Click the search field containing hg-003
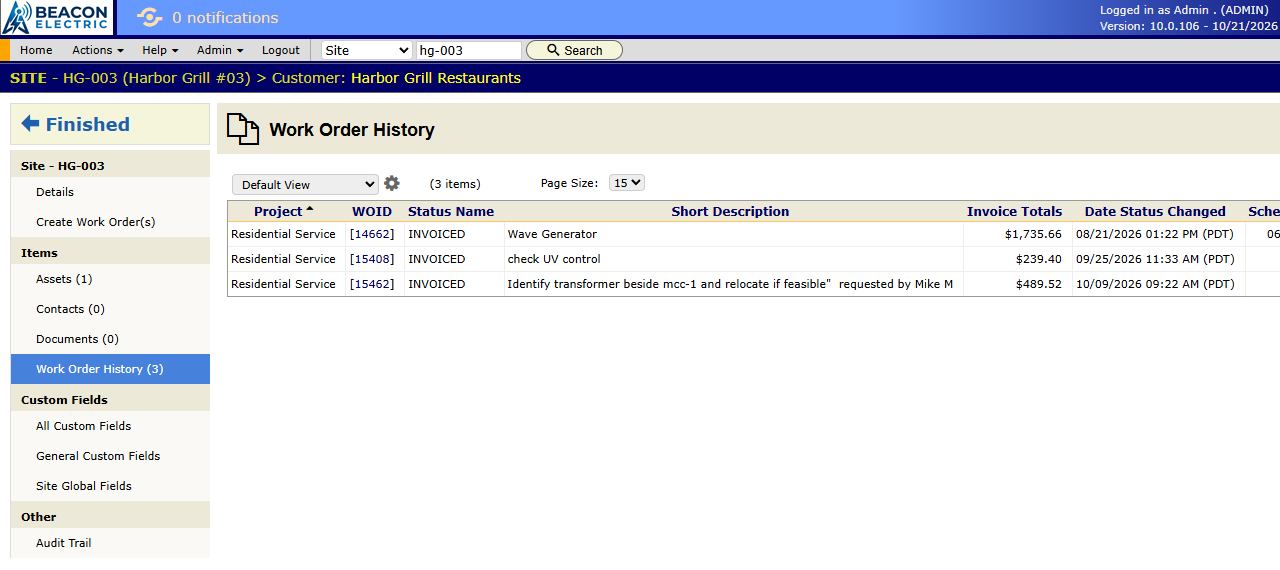 click(x=469, y=50)
